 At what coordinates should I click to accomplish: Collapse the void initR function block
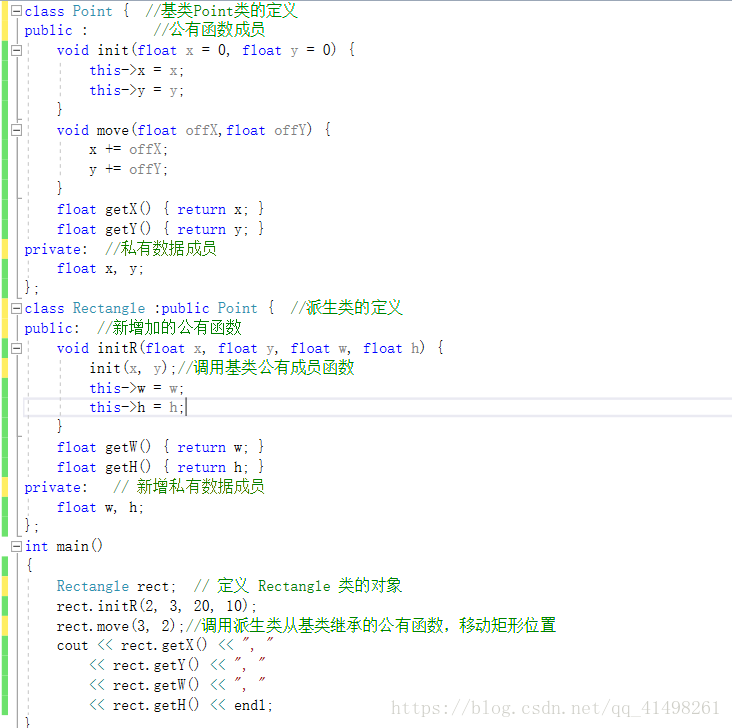tap(16, 348)
